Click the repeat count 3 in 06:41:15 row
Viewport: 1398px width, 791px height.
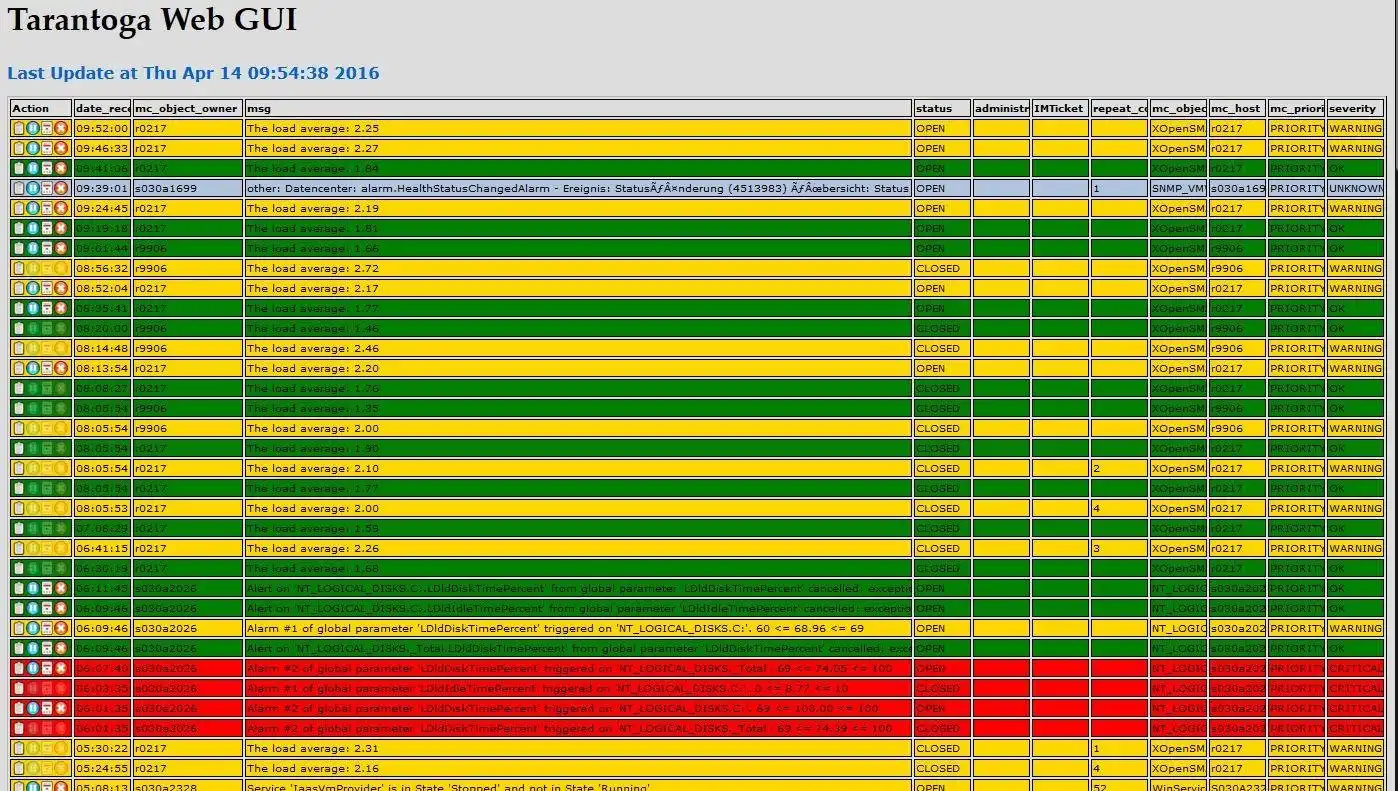[x=1097, y=548]
